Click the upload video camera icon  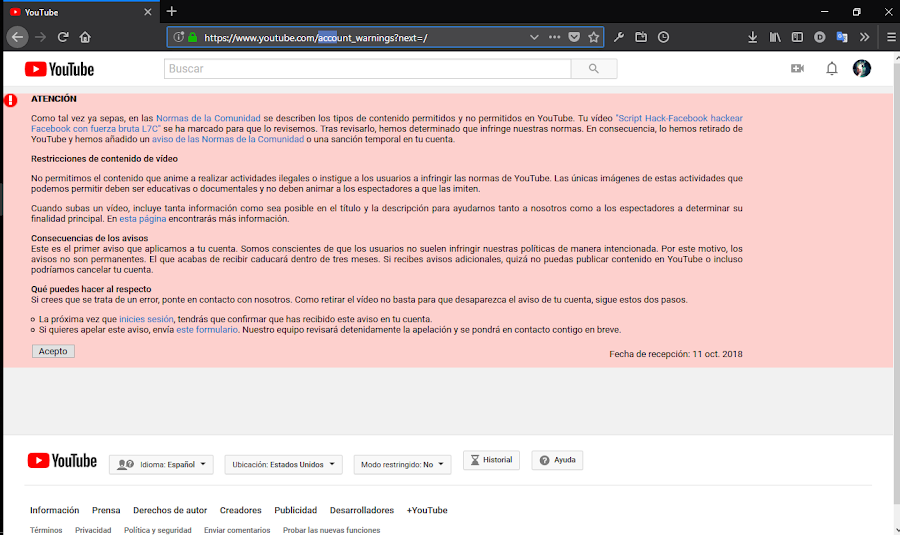click(x=797, y=69)
